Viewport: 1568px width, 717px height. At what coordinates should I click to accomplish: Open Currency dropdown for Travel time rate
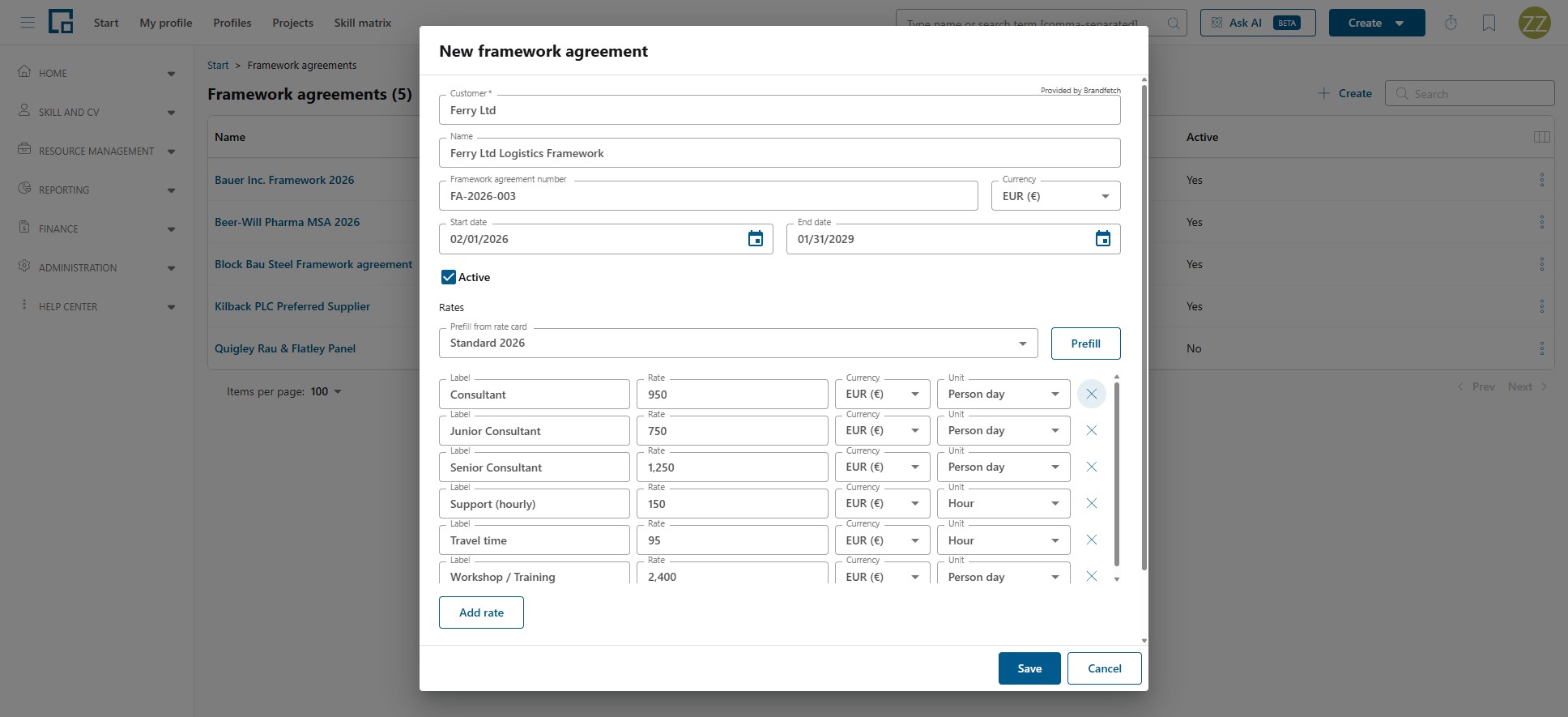882,540
